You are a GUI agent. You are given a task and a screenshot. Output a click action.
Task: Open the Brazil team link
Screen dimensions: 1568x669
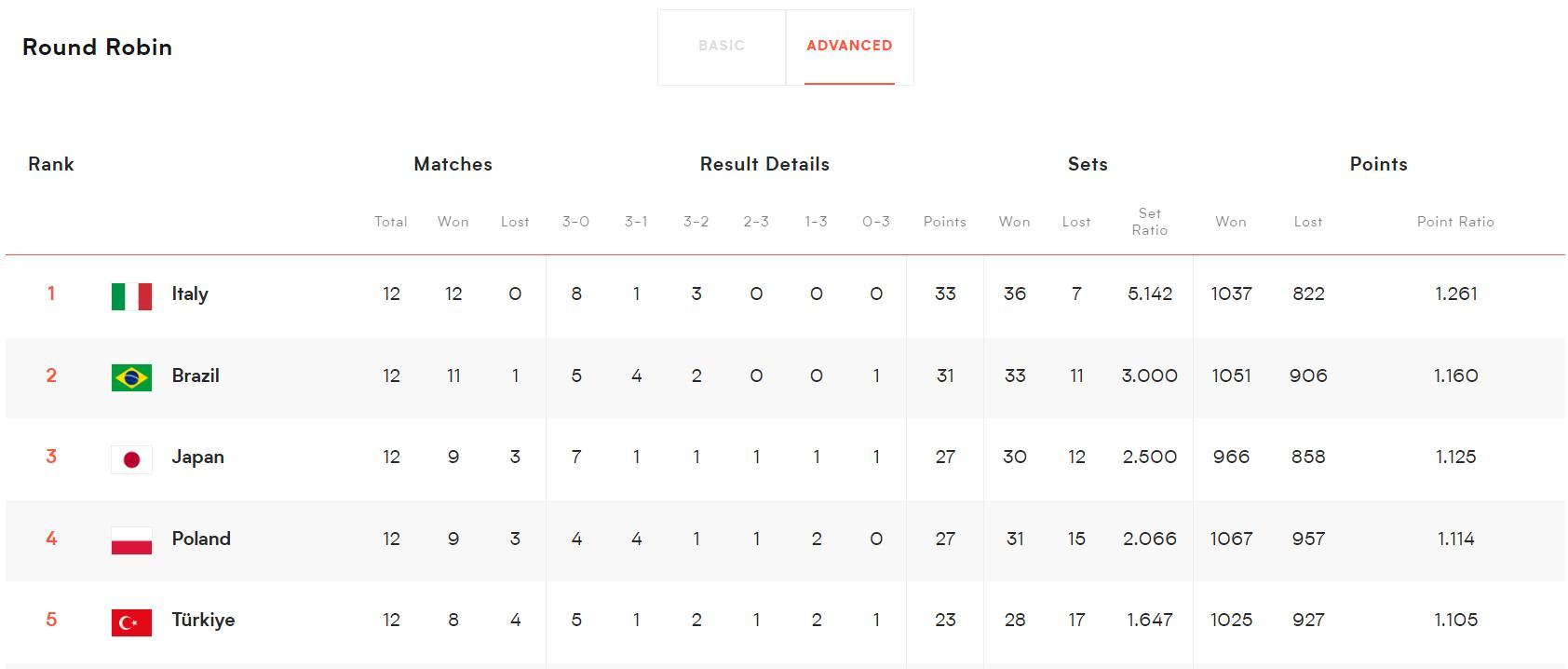click(x=196, y=375)
